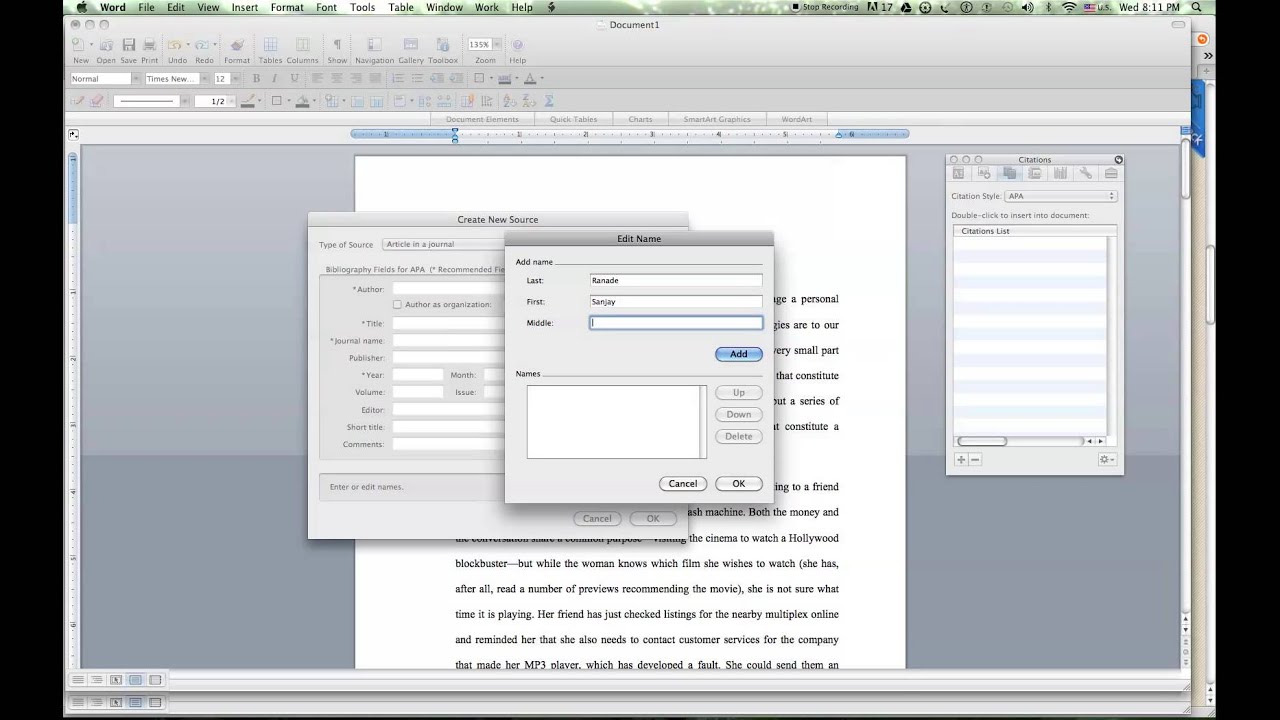Open the Citations tab icon in Toolbox
The image size is (1280, 720).
(x=1009, y=174)
